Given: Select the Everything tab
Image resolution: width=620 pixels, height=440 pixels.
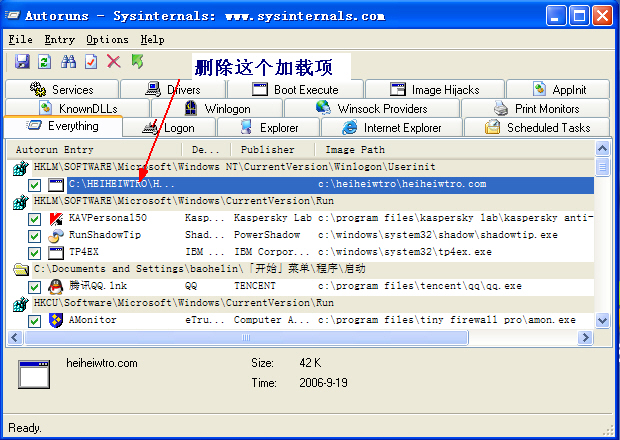Looking at the screenshot, I should point(63,126).
